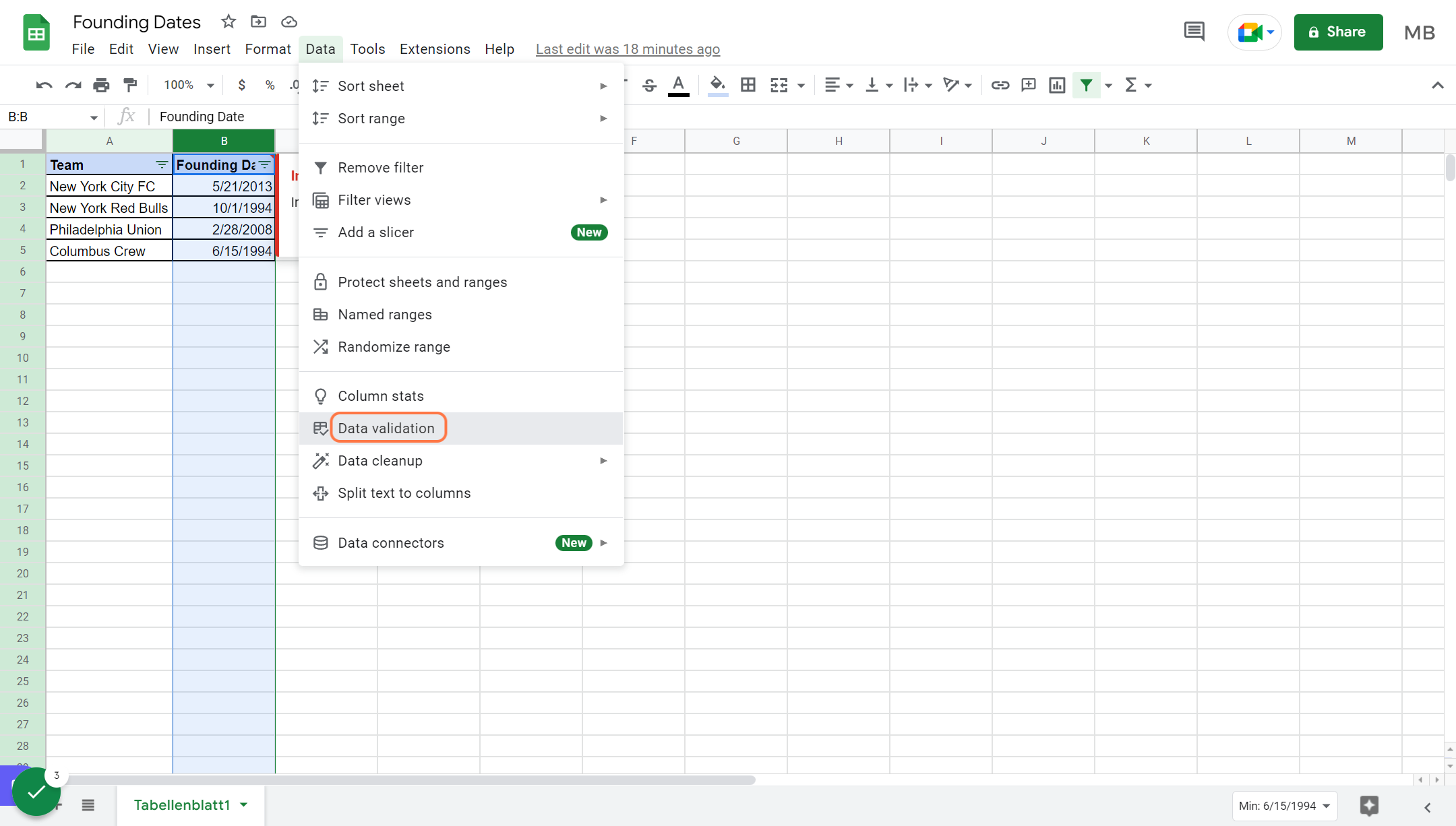This screenshot has width=1456, height=826.
Task: Open the Format menu
Action: 268,49
